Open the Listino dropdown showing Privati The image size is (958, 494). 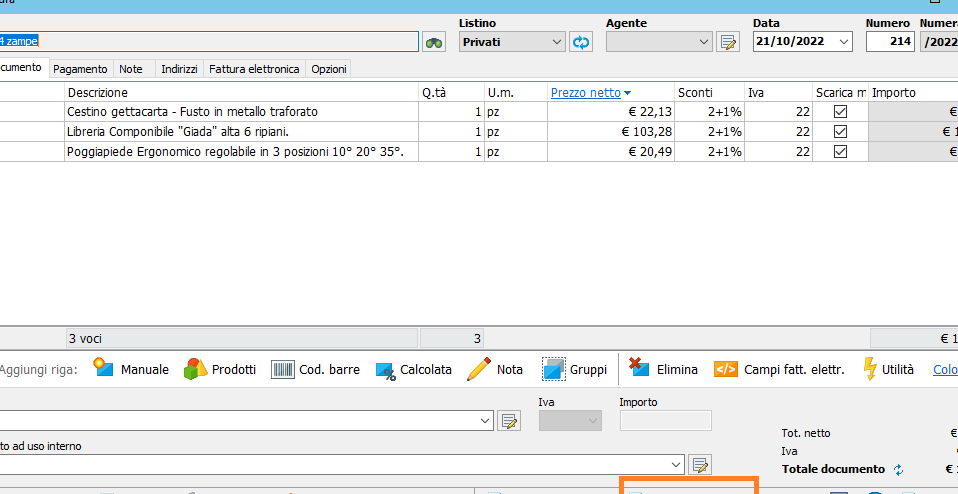(x=512, y=42)
